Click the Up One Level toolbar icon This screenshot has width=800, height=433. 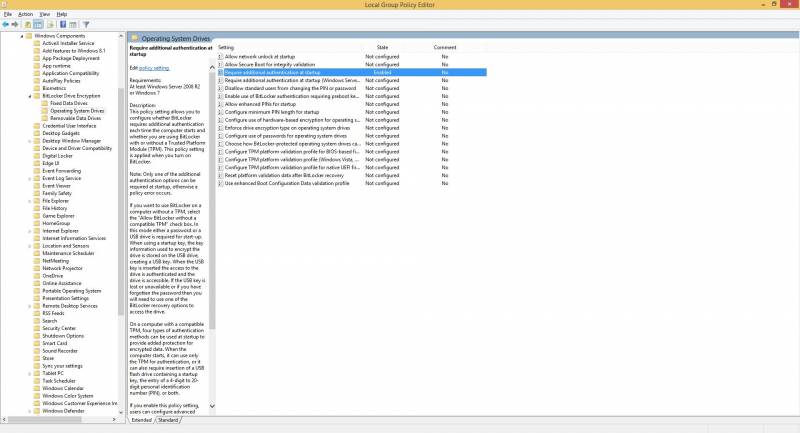tap(29, 23)
